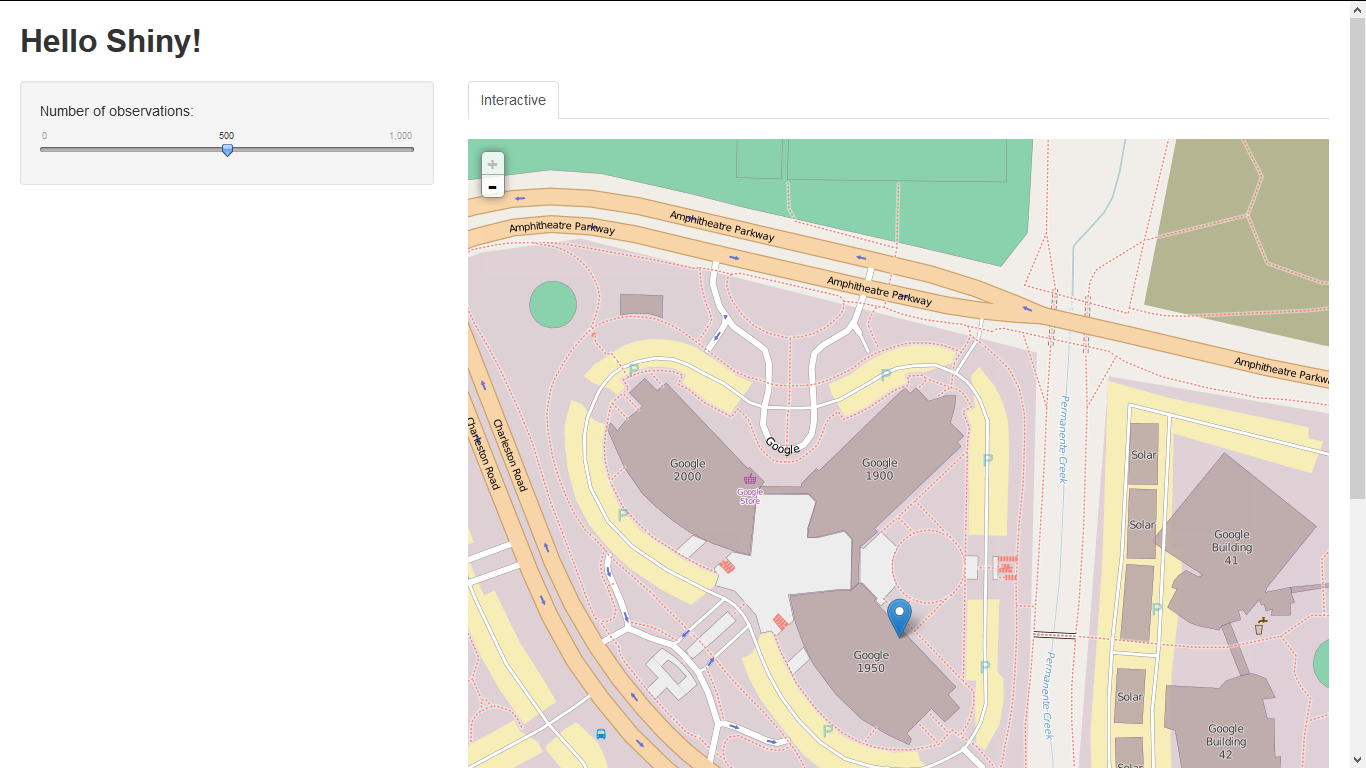Click the "Google 2000" building label

(688, 470)
